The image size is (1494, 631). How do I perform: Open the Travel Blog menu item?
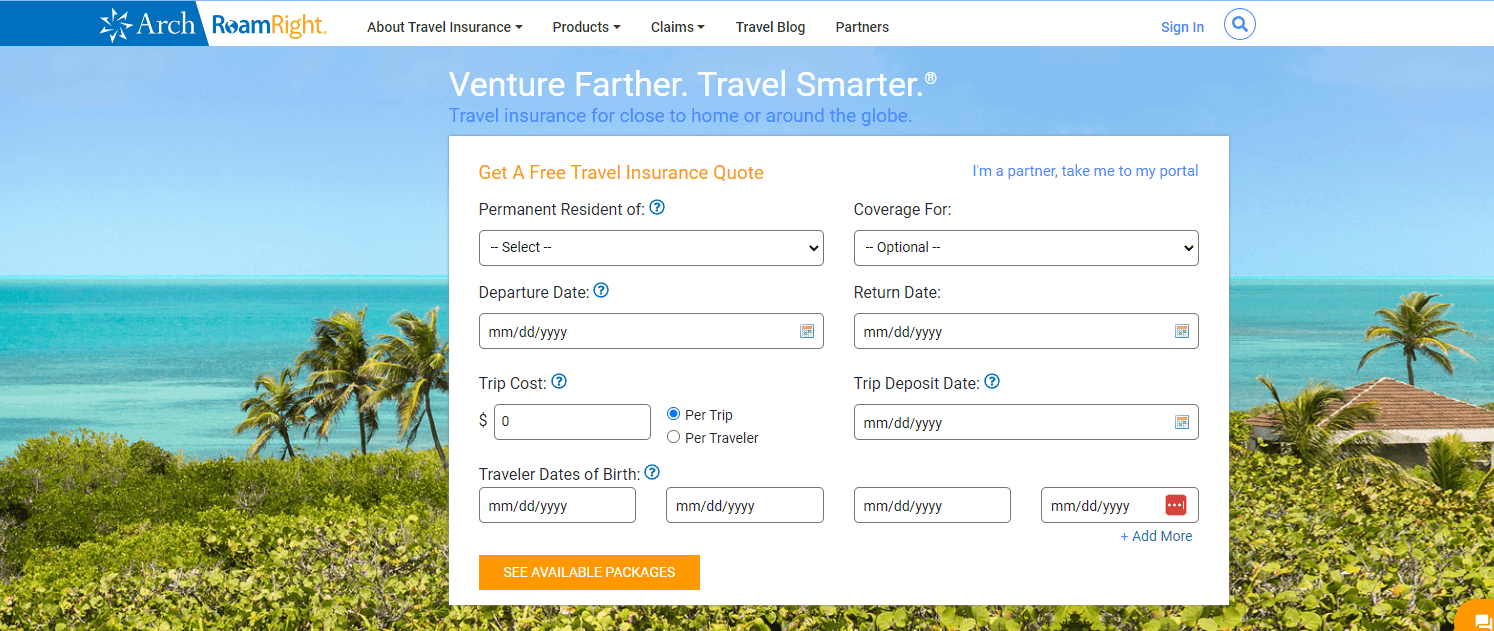[770, 27]
